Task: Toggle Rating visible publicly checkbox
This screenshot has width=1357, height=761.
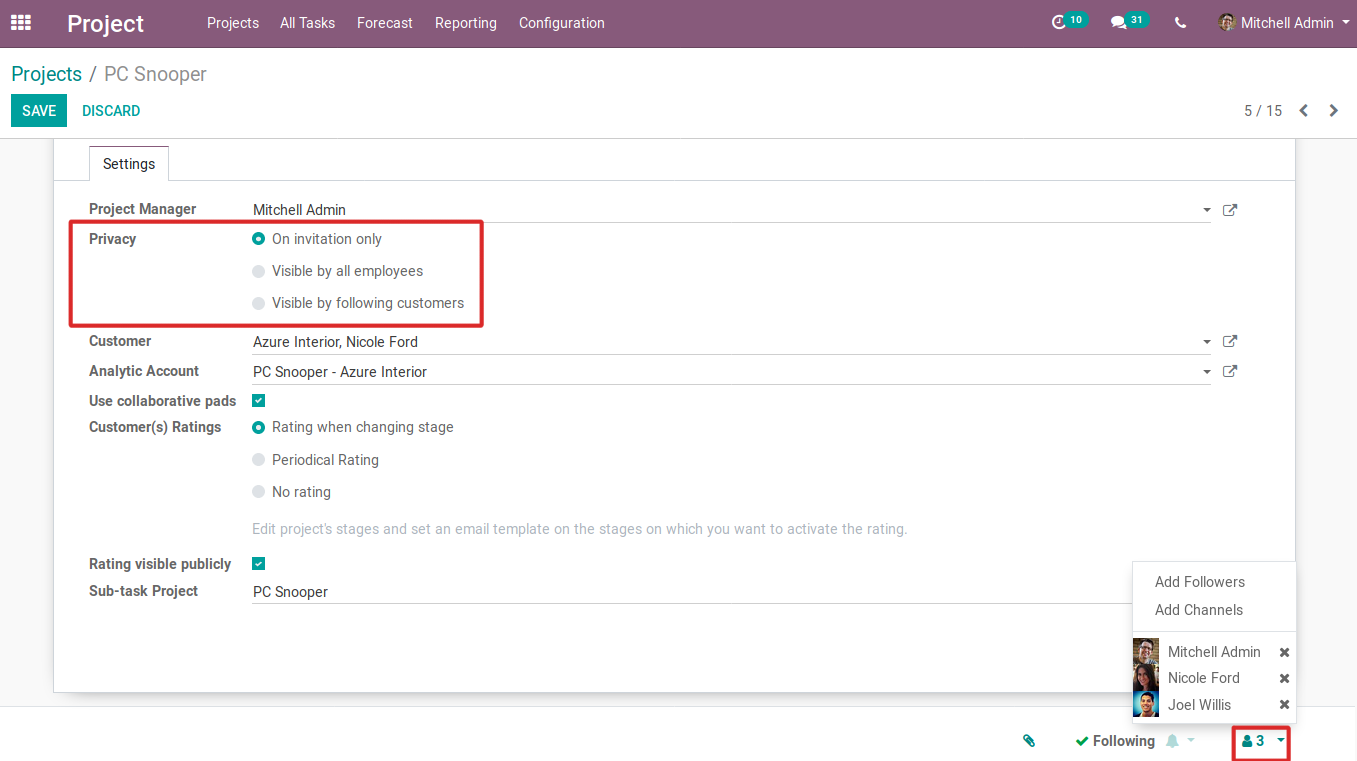Action: tap(259, 563)
